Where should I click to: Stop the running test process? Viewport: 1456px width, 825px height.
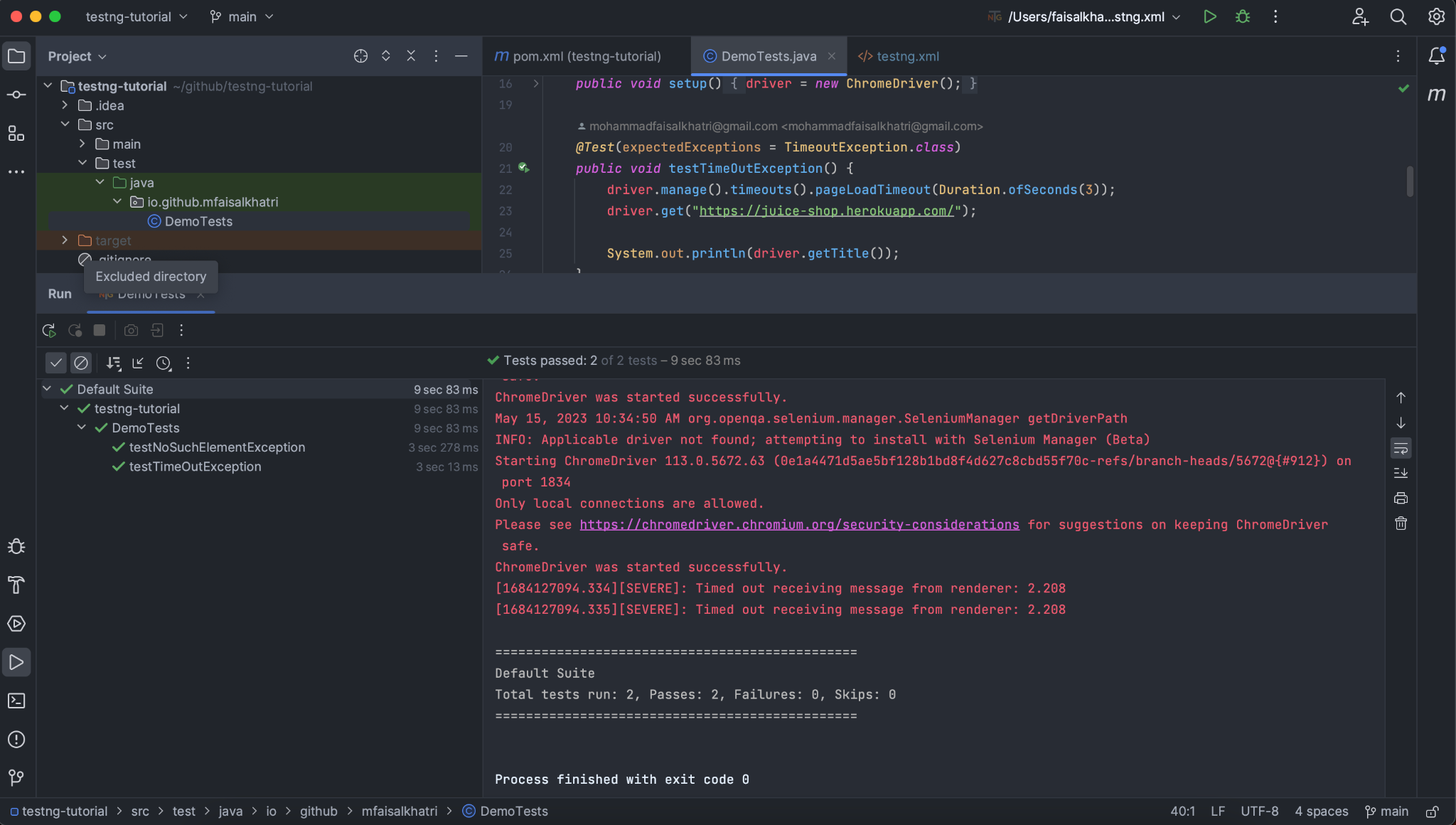point(99,330)
